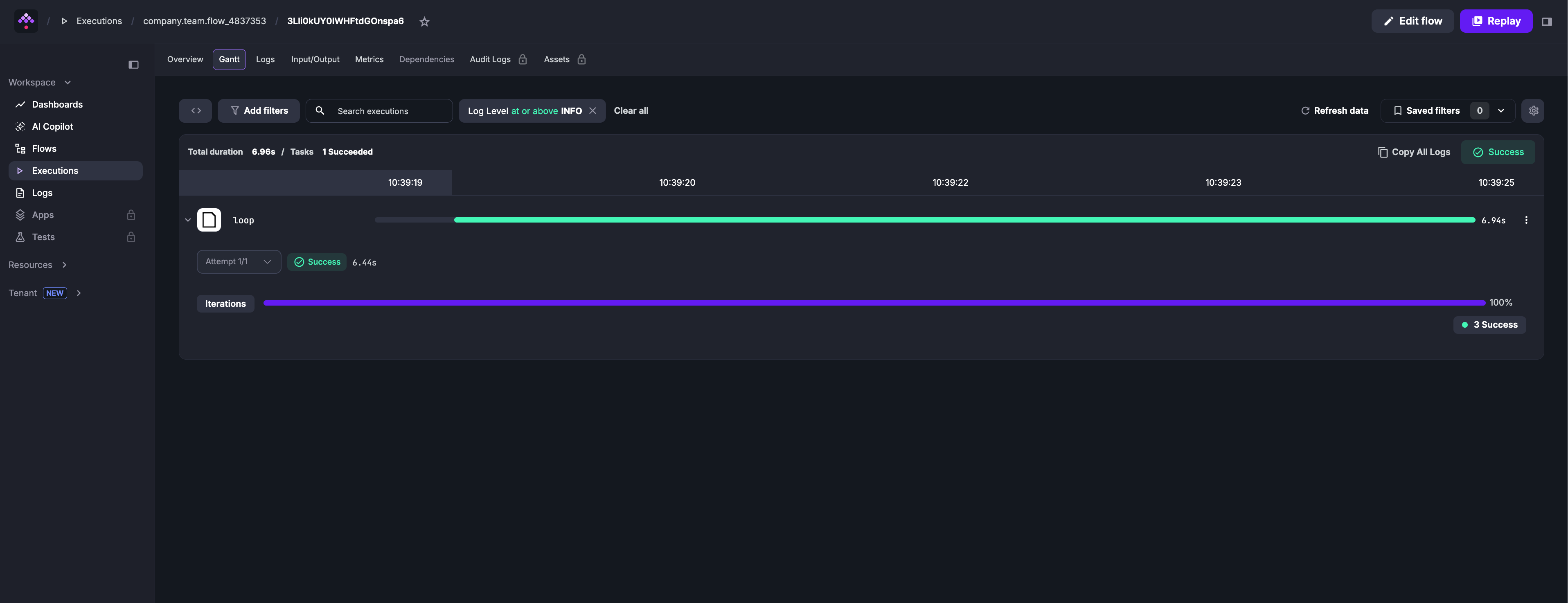The height and width of the screenshot is (603, 1568).
Task: Click the loop task file icon
Action: point(209,220)
